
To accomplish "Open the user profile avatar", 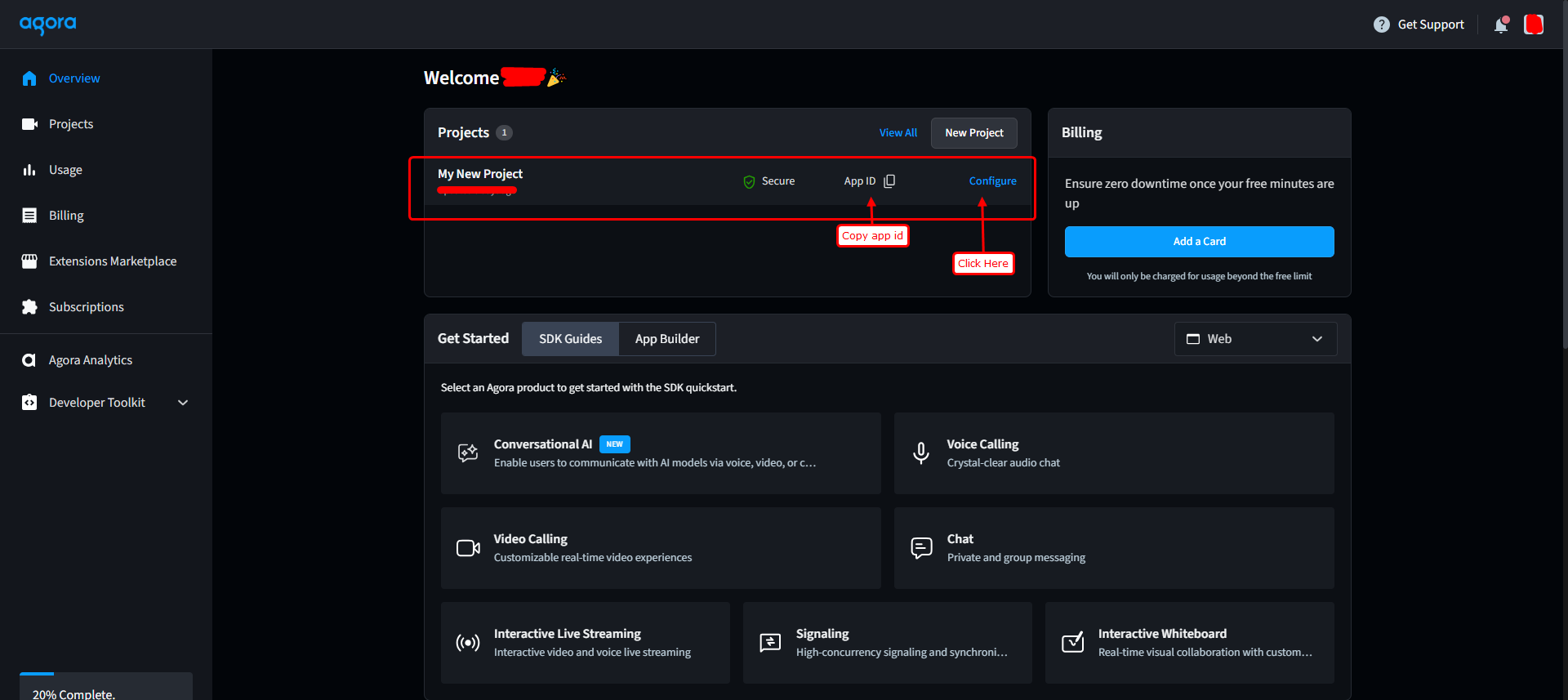I will click(1534, 25).
